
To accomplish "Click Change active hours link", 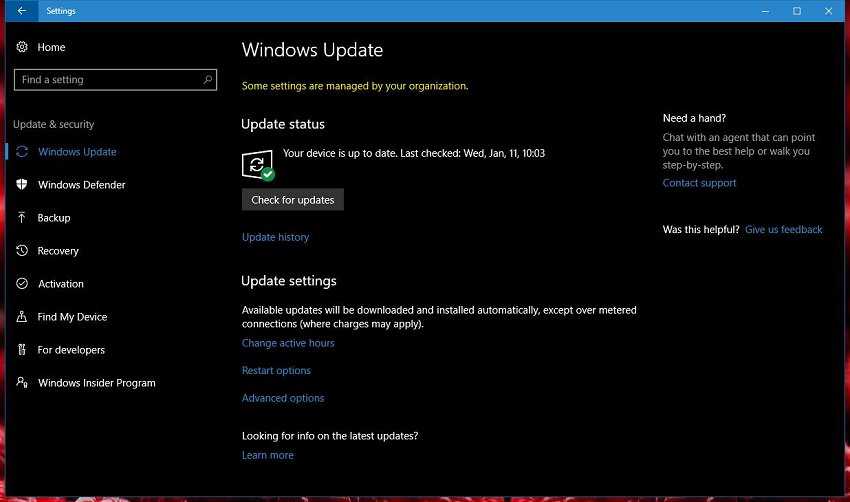I will point(288,343).
